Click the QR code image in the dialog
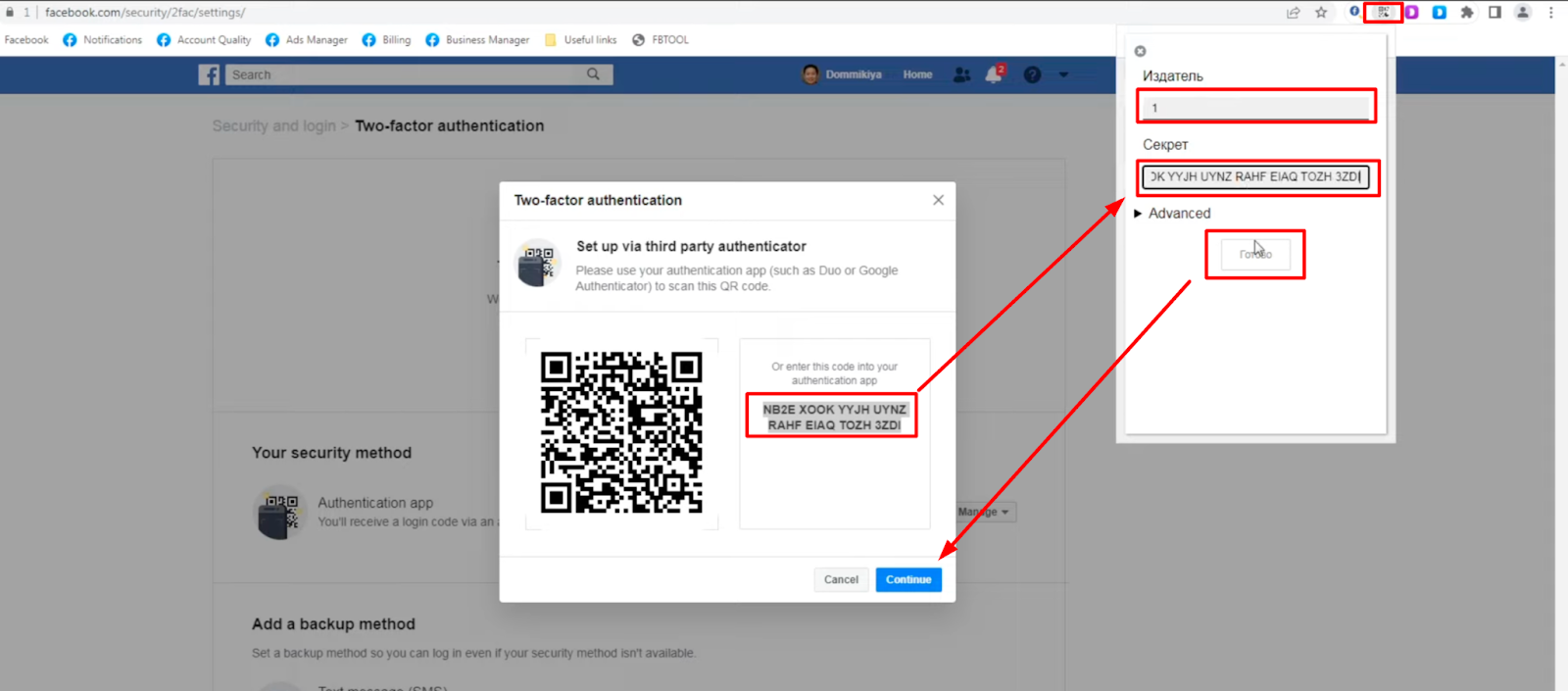The height and width of the screenshot is (691, 1568). pos(621,432)
